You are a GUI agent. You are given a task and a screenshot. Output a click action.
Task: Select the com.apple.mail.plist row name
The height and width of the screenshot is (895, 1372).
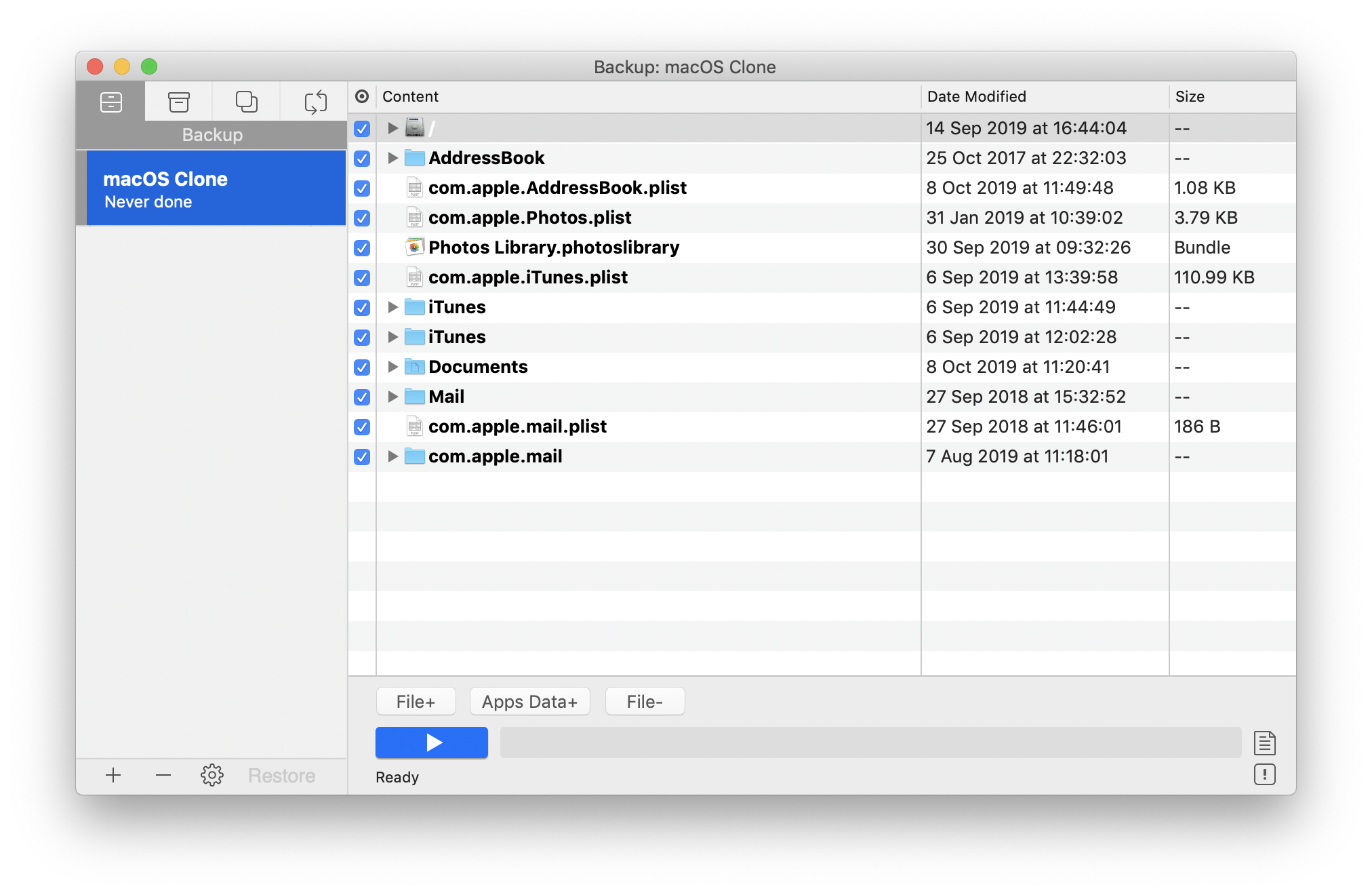[517, 426]
